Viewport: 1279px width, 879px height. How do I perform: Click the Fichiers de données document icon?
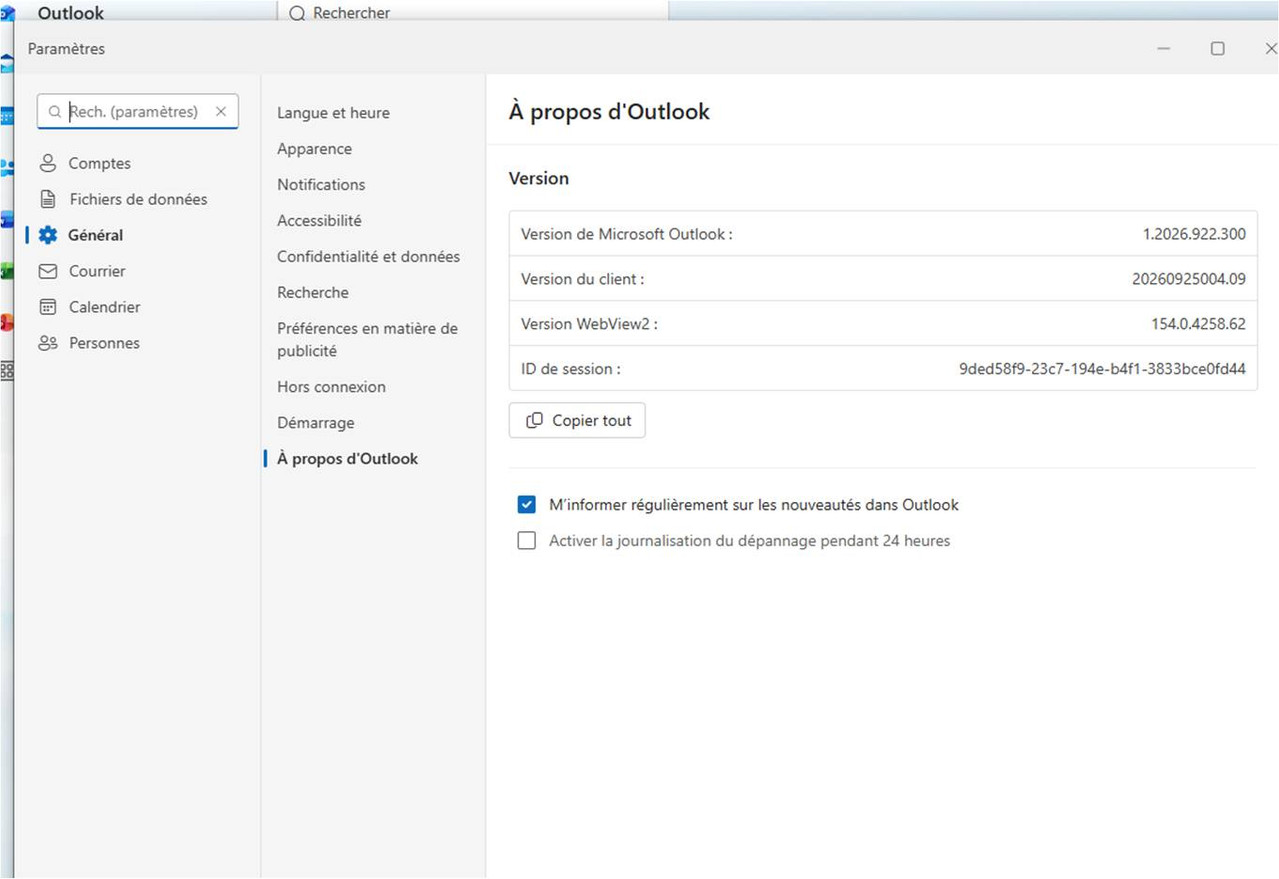(x=48, y=199)
